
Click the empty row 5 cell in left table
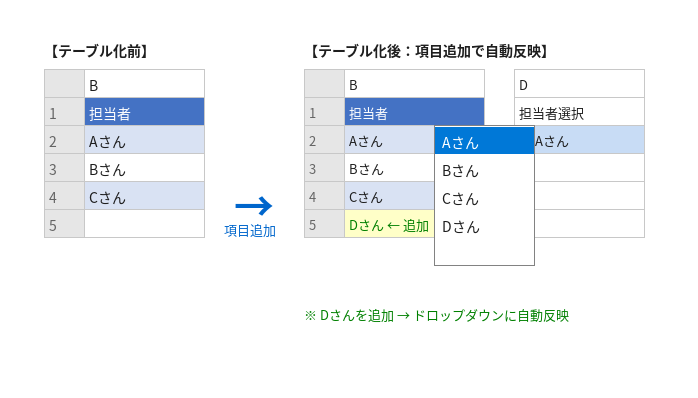coord(144,223)
